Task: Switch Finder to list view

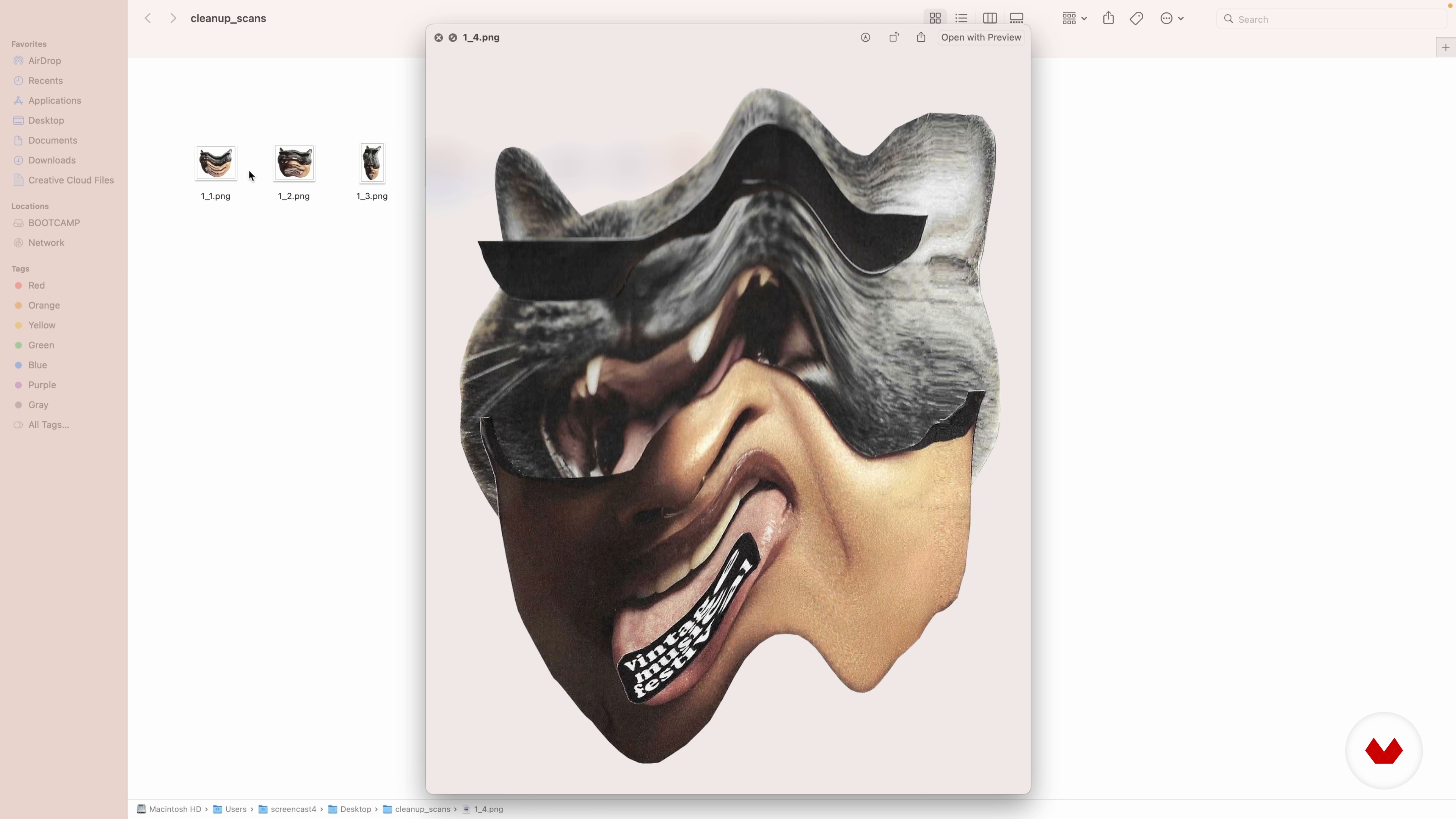Action: pyautogui.click(x=962, y=19)
